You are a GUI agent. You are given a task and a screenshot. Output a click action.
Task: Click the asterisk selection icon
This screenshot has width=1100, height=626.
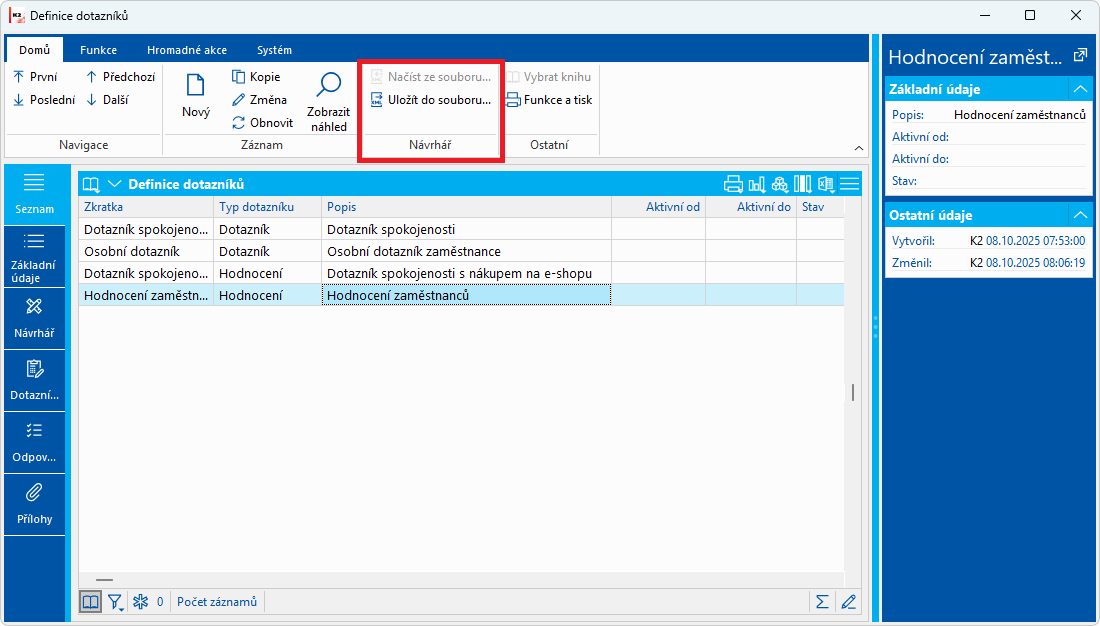point(141,601)
